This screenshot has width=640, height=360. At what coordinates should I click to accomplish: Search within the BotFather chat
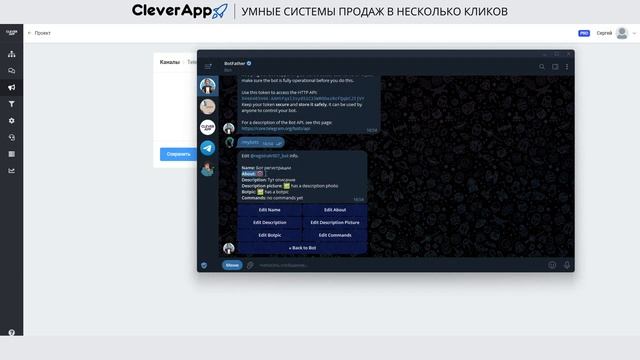click(x=542, y=67)
